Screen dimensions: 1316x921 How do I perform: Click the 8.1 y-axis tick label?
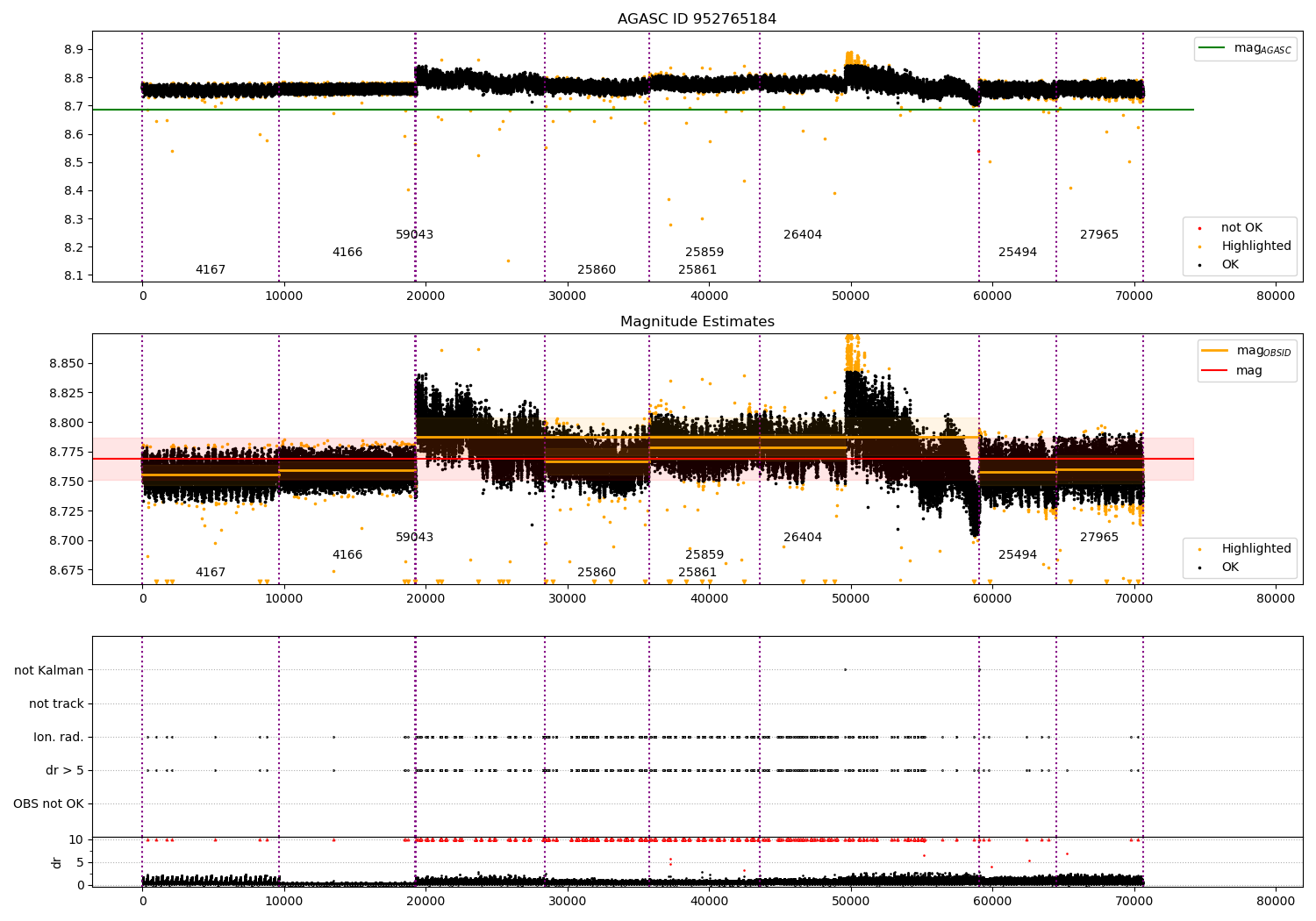(74, 275)
